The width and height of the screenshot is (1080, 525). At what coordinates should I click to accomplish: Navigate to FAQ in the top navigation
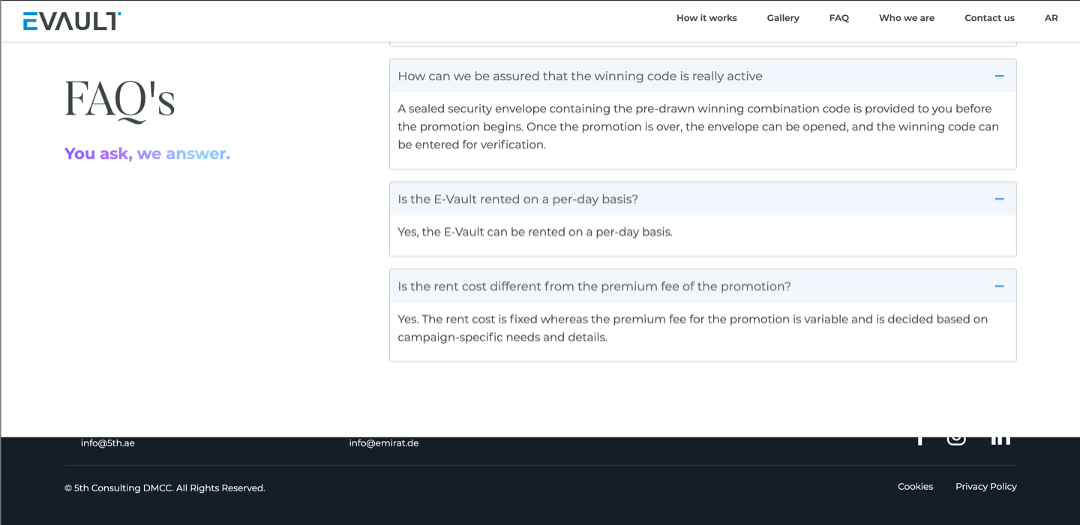click(839, 18)
